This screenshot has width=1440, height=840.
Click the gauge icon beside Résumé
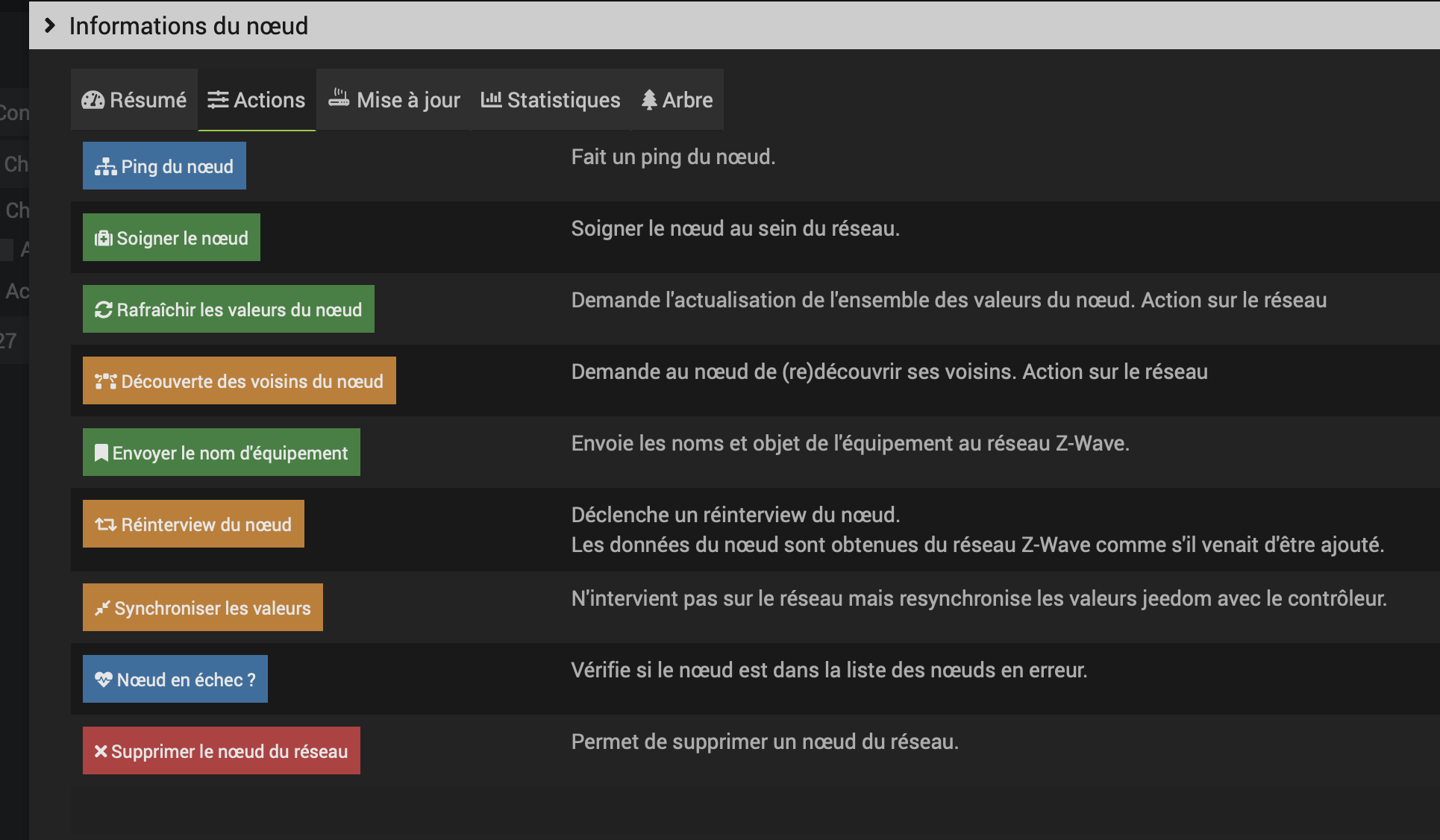pos(93,100)
